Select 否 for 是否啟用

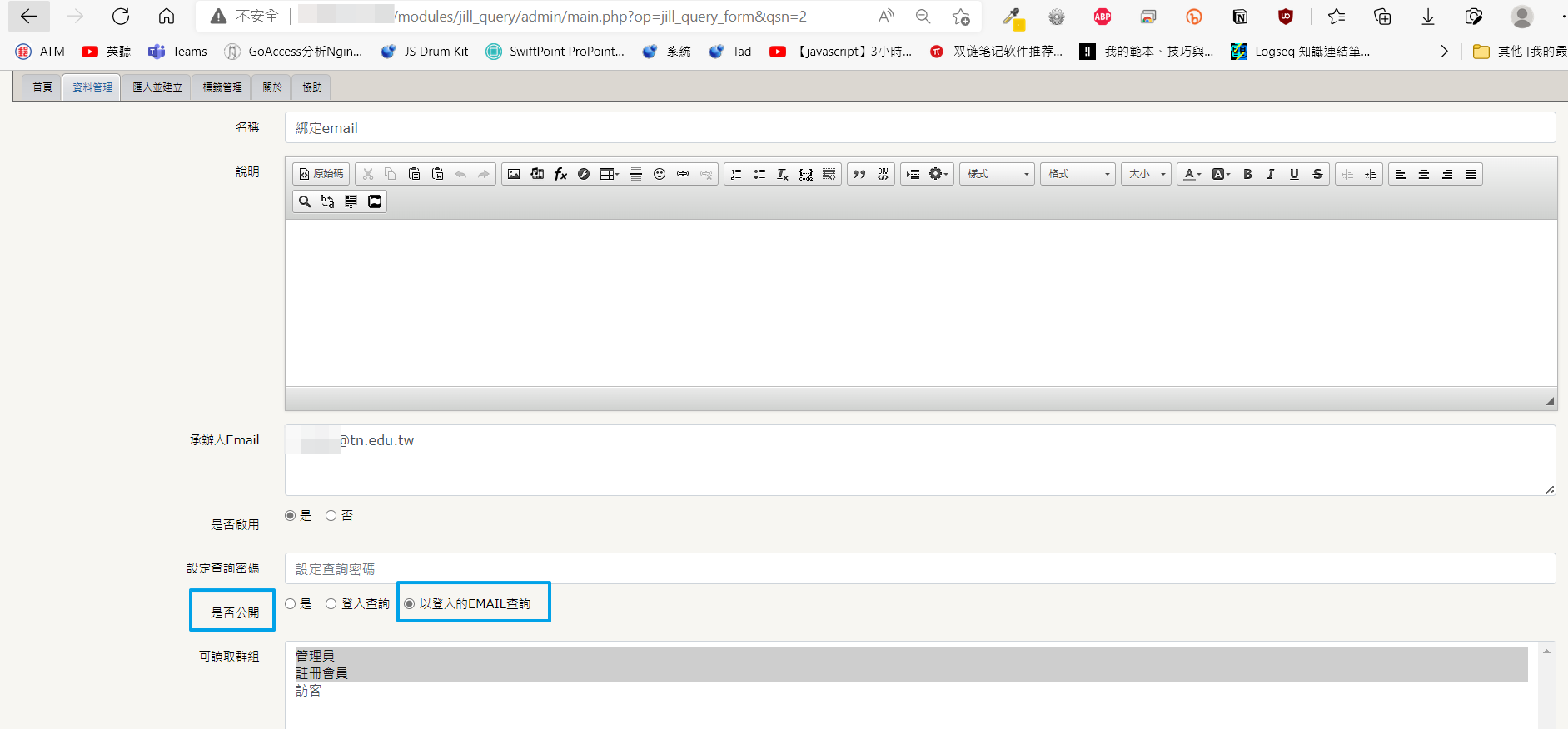tap(331, 516)
